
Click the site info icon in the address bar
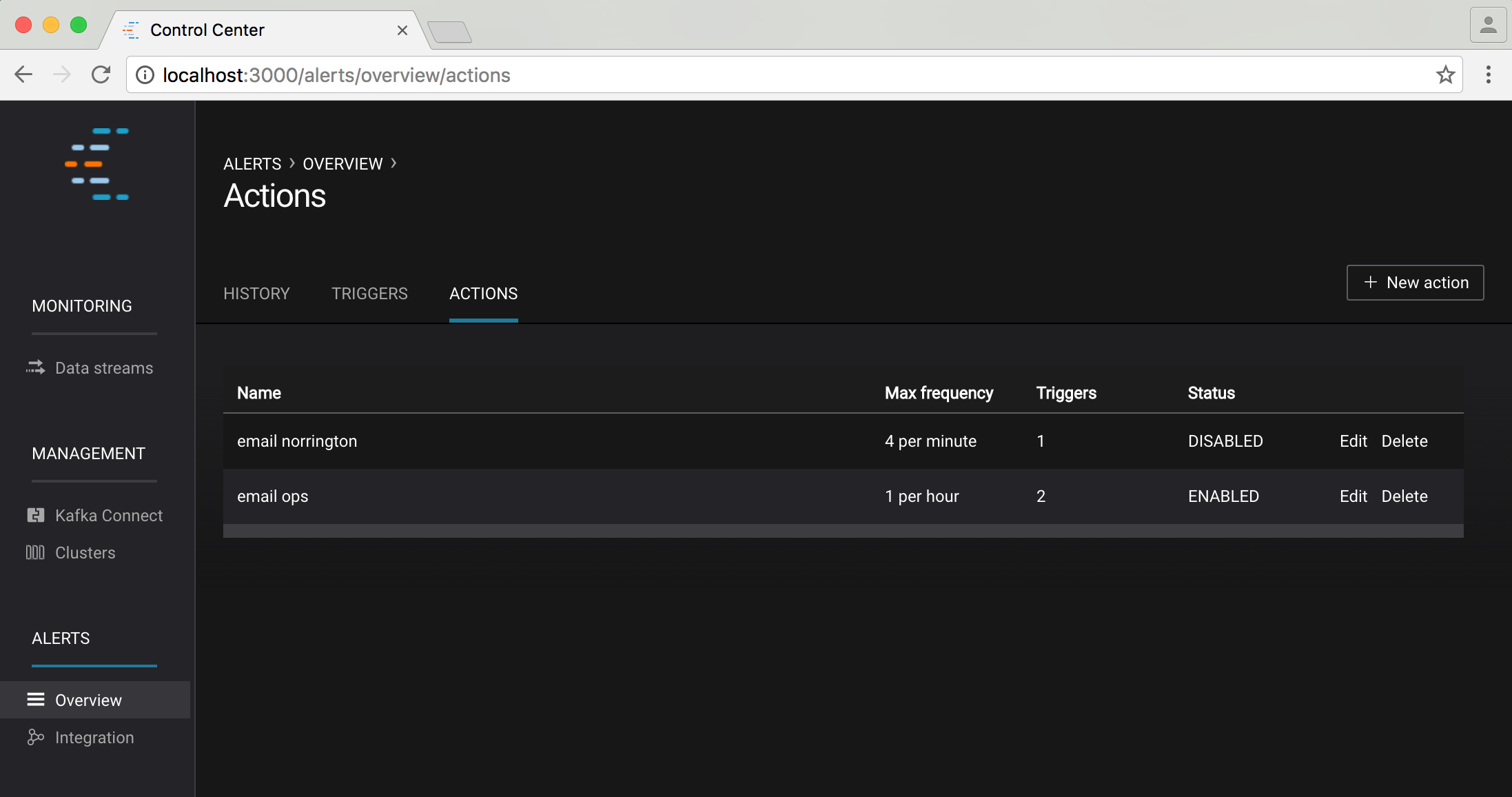tap(145, 74)
